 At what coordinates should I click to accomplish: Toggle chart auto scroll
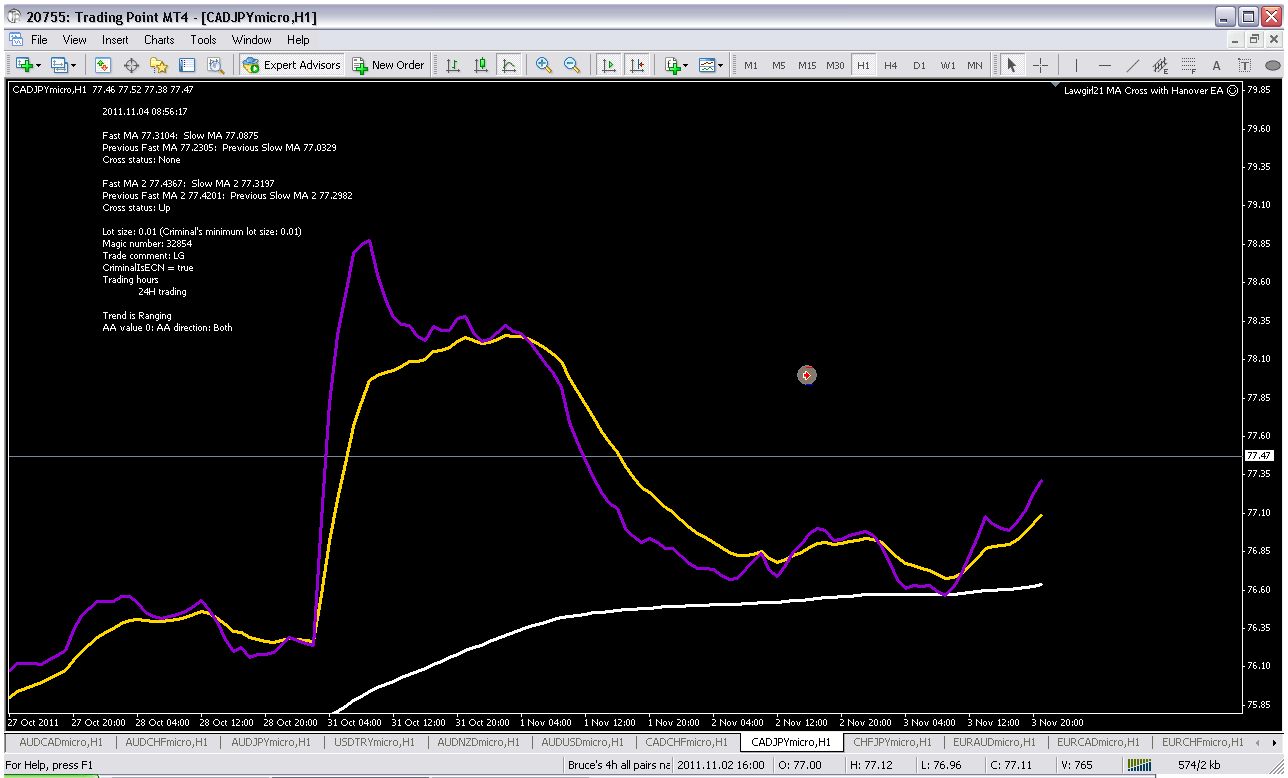tap(608, 65)
